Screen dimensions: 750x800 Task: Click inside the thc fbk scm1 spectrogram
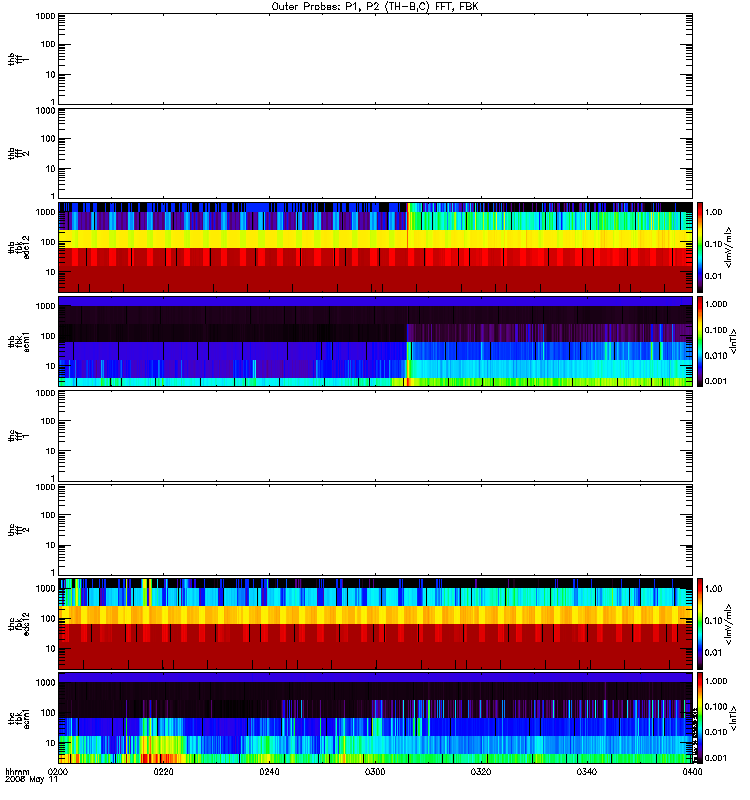[376, 718]
